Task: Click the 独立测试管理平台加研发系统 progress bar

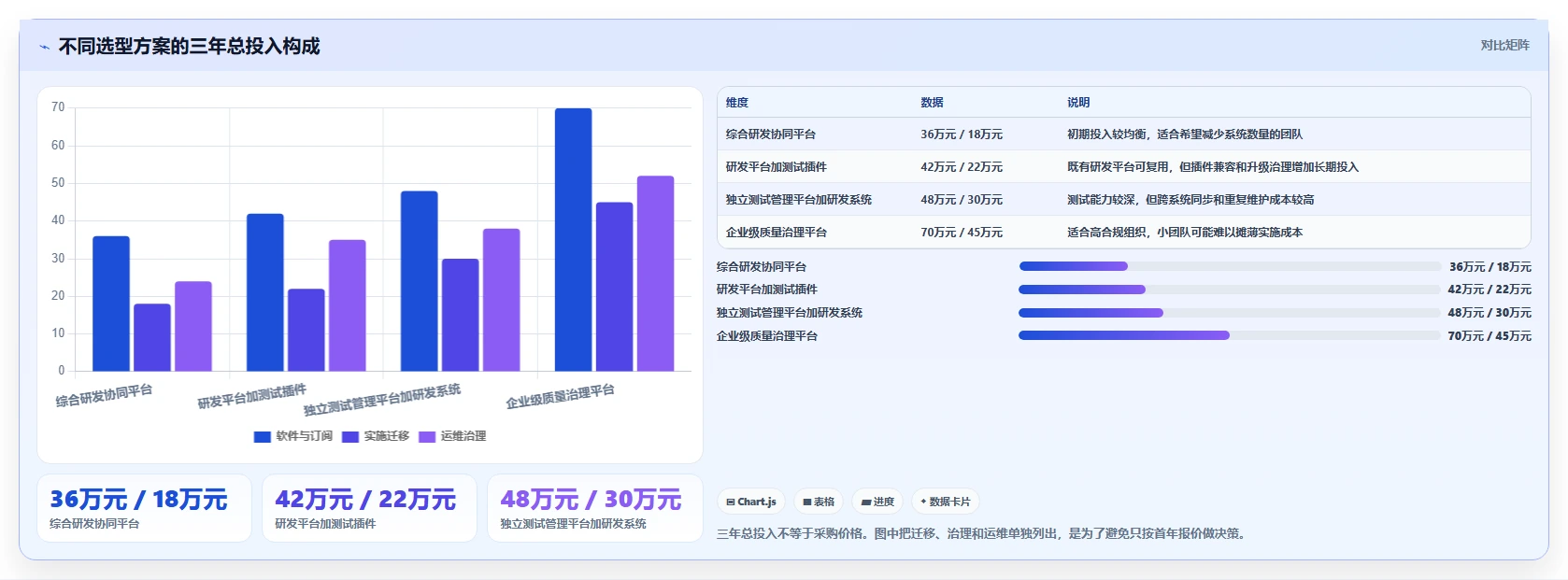Action: [1229, 313]
